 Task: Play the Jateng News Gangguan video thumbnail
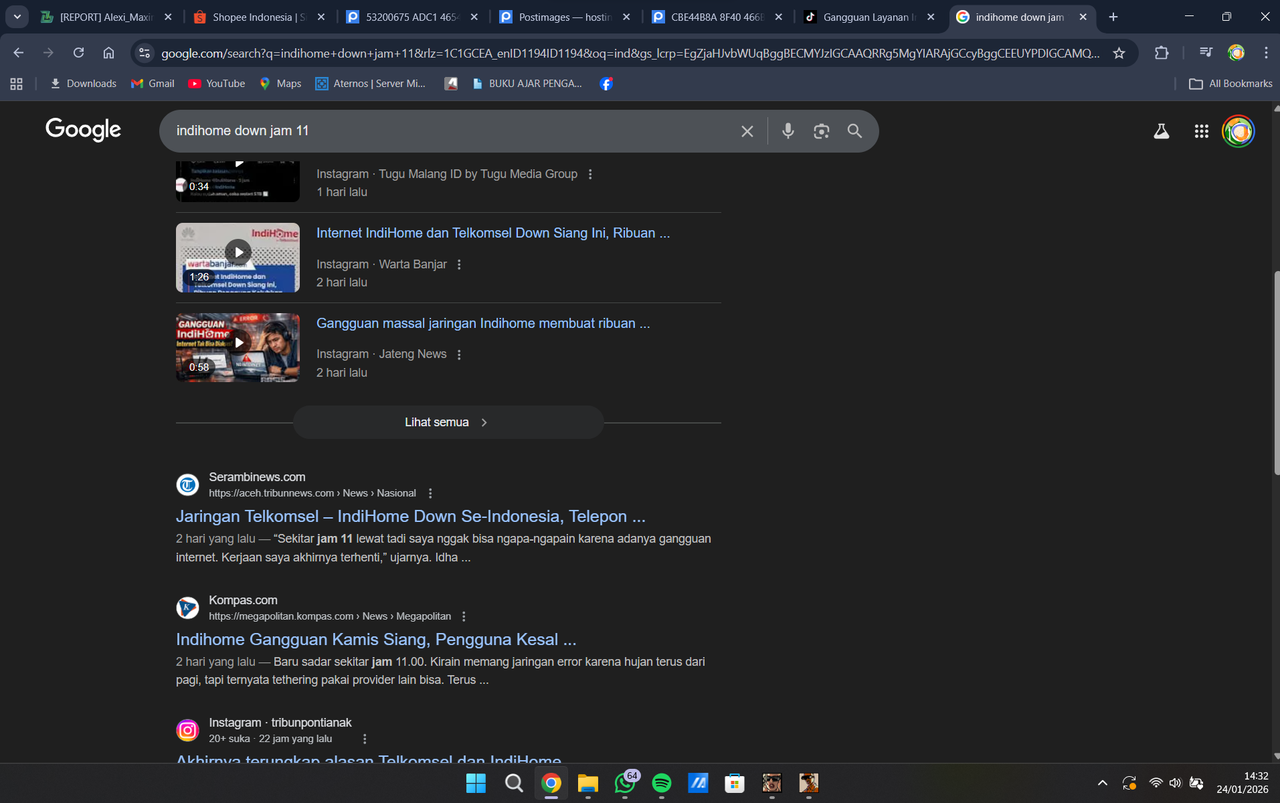click(x=238, y=348)
